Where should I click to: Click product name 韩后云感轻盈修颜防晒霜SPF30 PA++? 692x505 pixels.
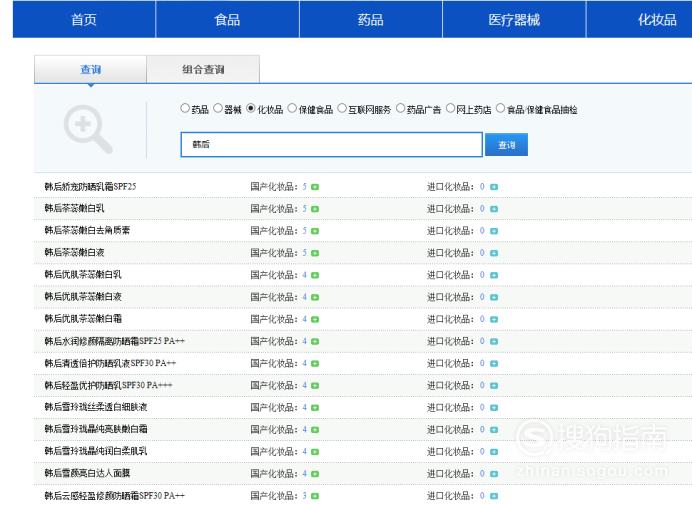pyautogui.click(x=114, y=495)
